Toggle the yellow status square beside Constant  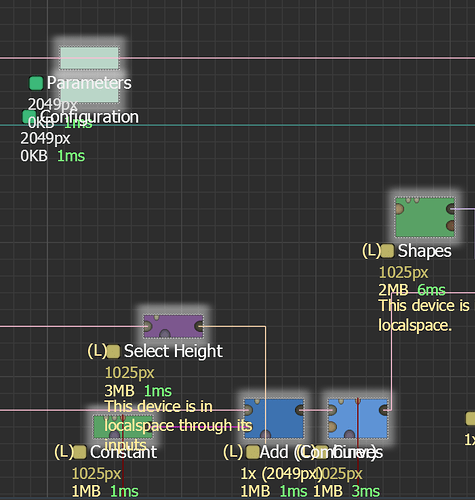79,452
